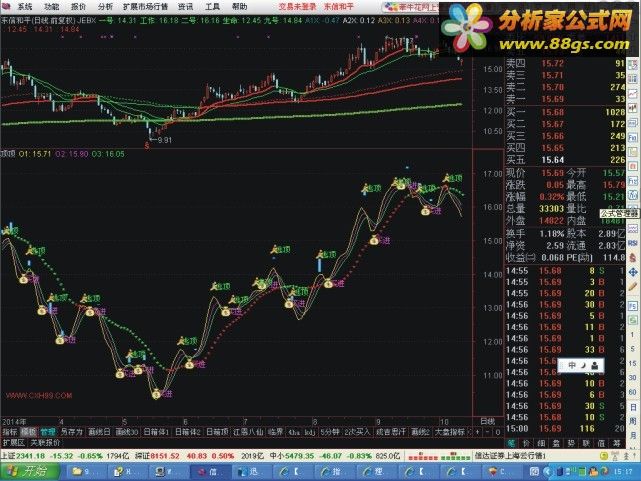Click the blue four-way move arrows icon
641x481 pixels.
pos(633,272)
